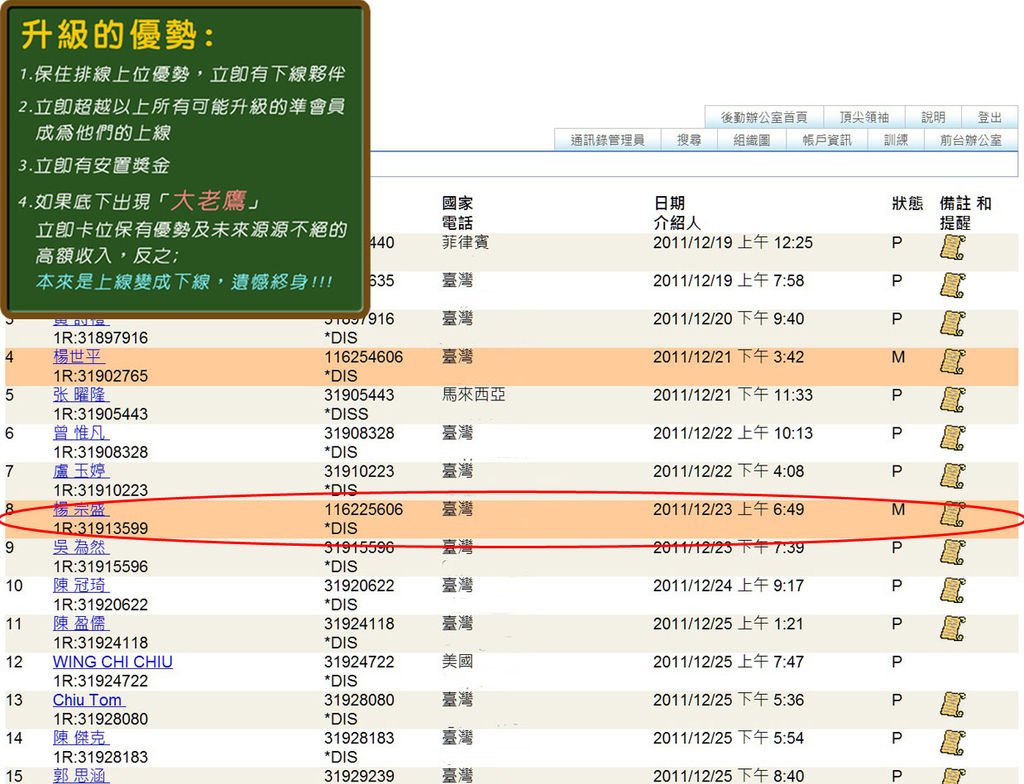Click the note scroll icon in 陳冠琦 row
The height and width of the screenshot is (784, 1024).
(952, 591)
